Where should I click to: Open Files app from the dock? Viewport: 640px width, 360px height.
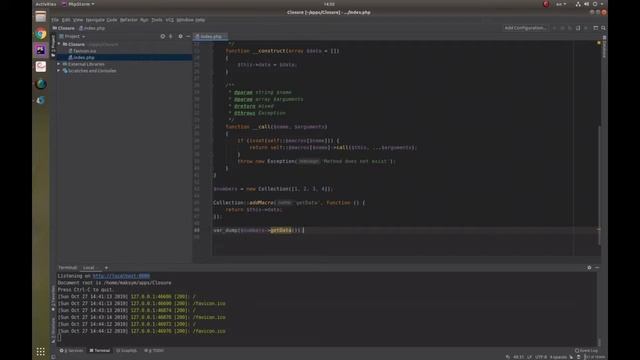(40, 17)
